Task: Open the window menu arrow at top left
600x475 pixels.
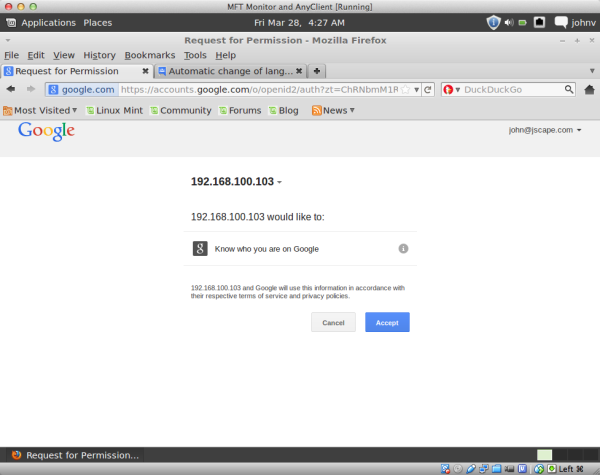Action: tap(8, 40)
